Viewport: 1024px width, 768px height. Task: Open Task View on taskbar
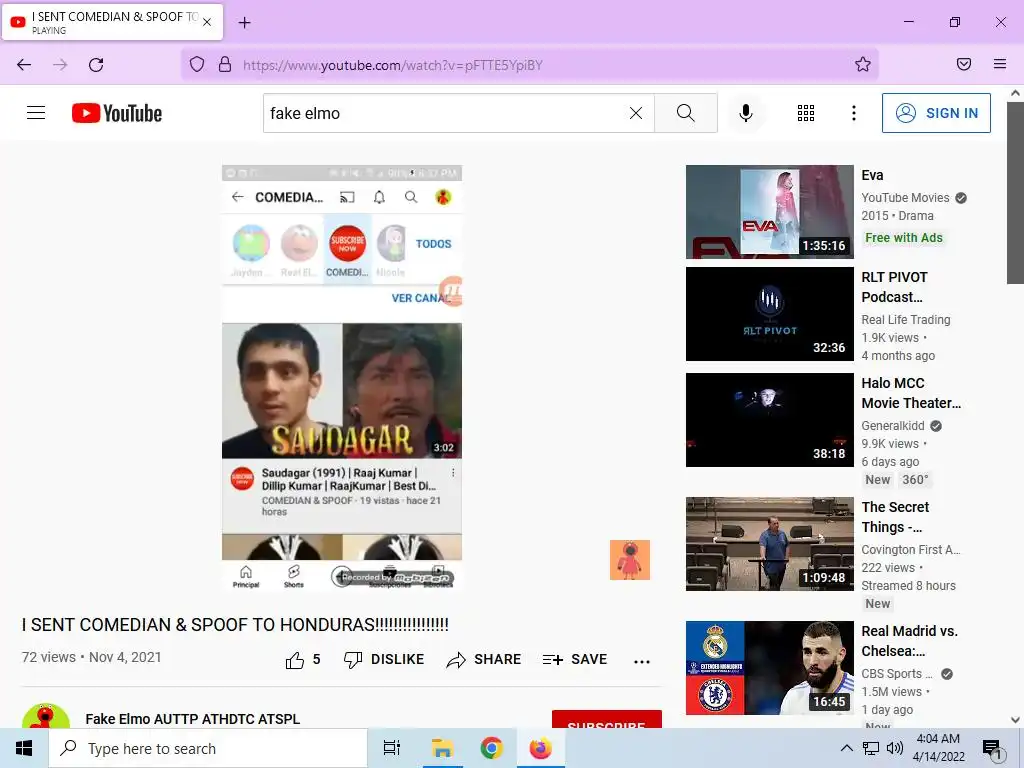[392, 748]
